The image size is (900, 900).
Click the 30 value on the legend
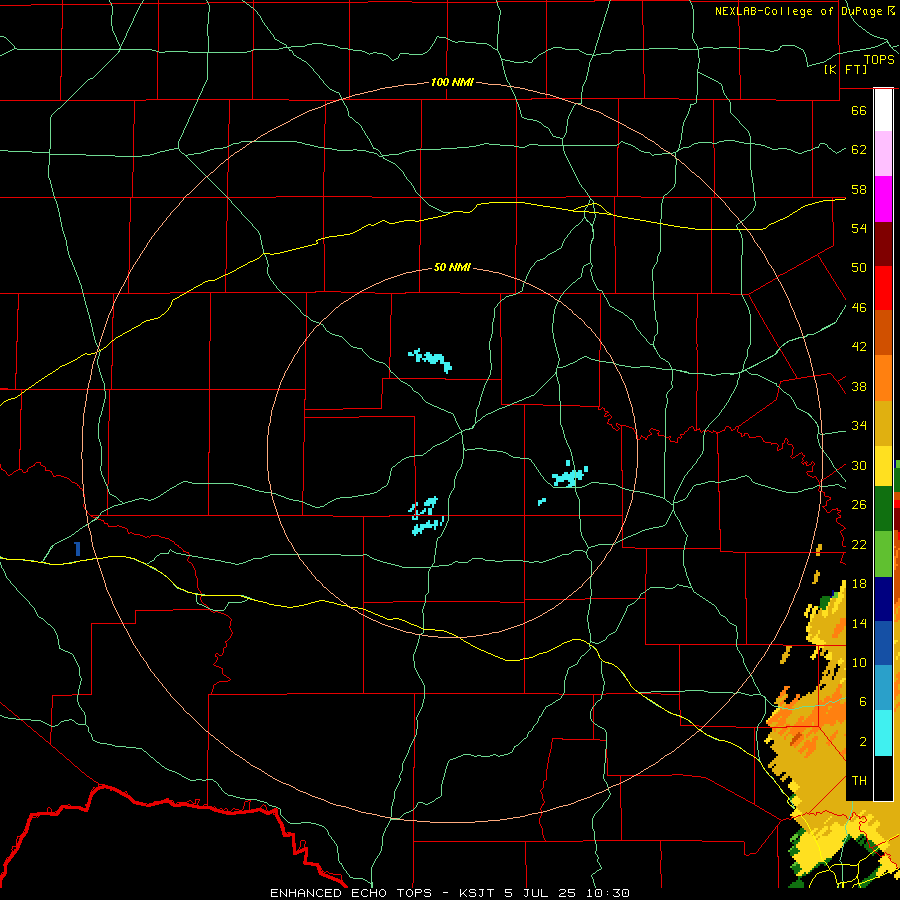tap(859, 465)
